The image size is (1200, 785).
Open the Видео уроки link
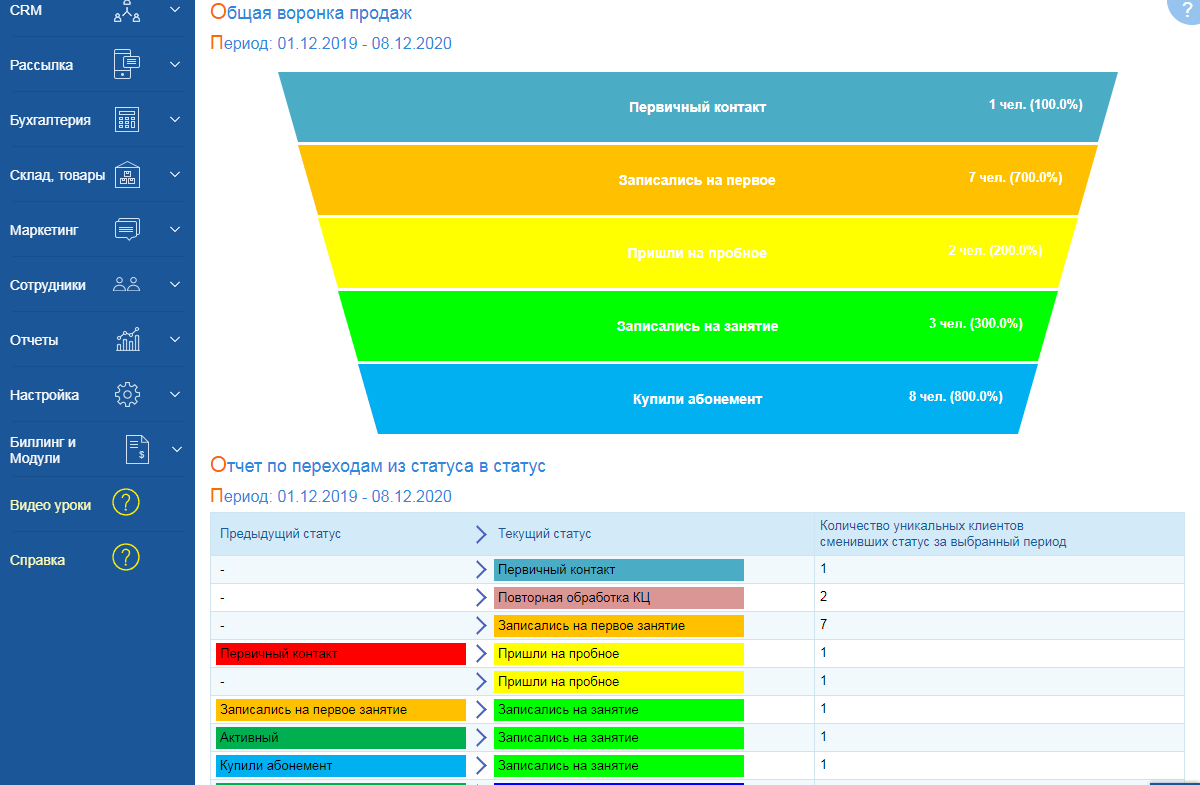click(50, 505)
